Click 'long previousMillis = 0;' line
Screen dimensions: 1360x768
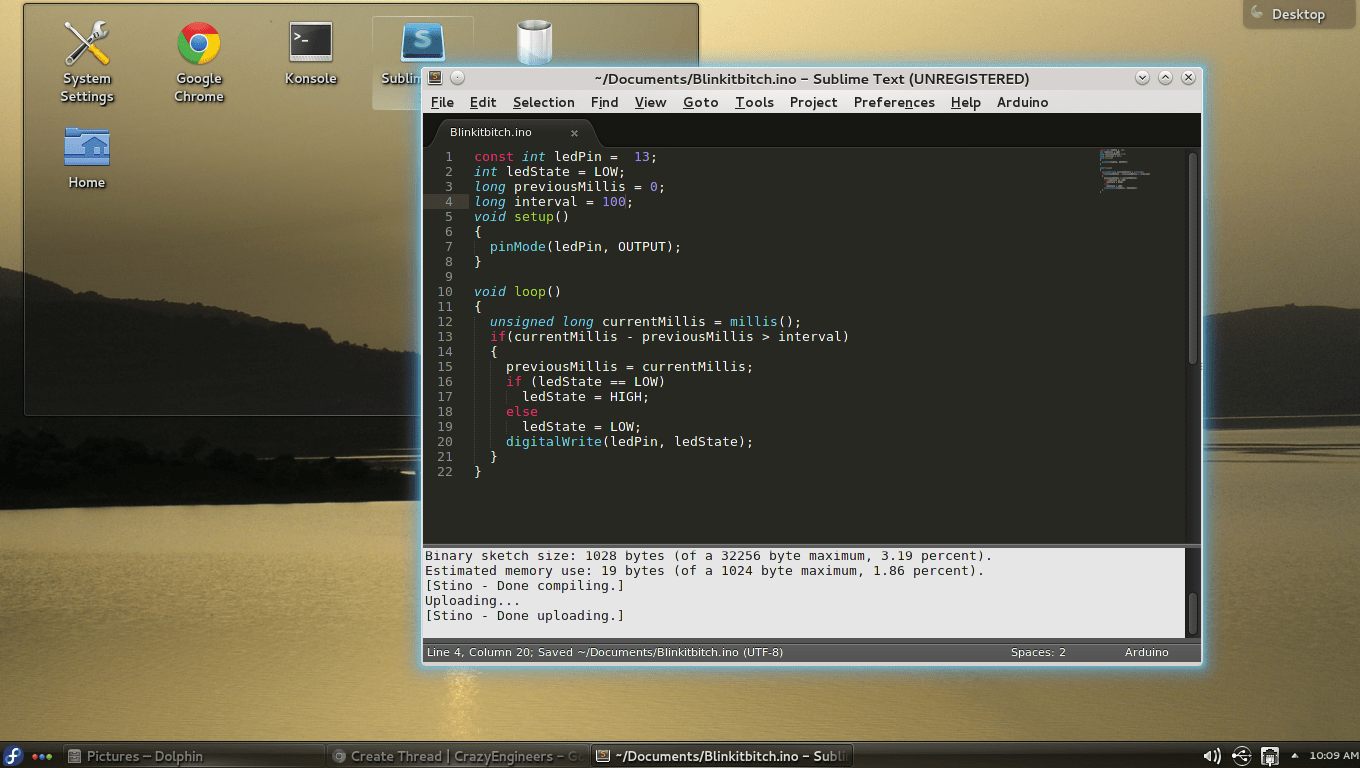569,186
